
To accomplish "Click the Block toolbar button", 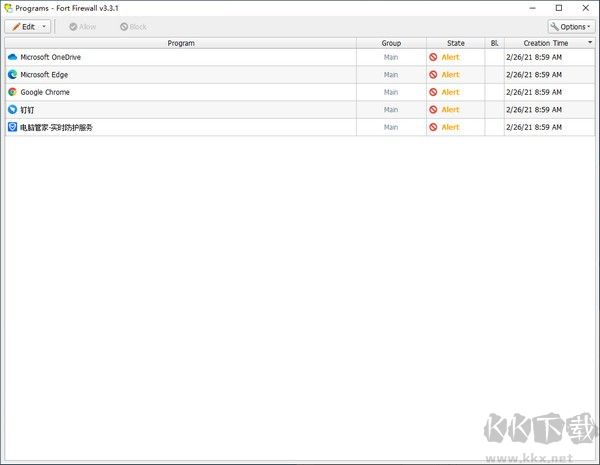I will click(133, 27).
